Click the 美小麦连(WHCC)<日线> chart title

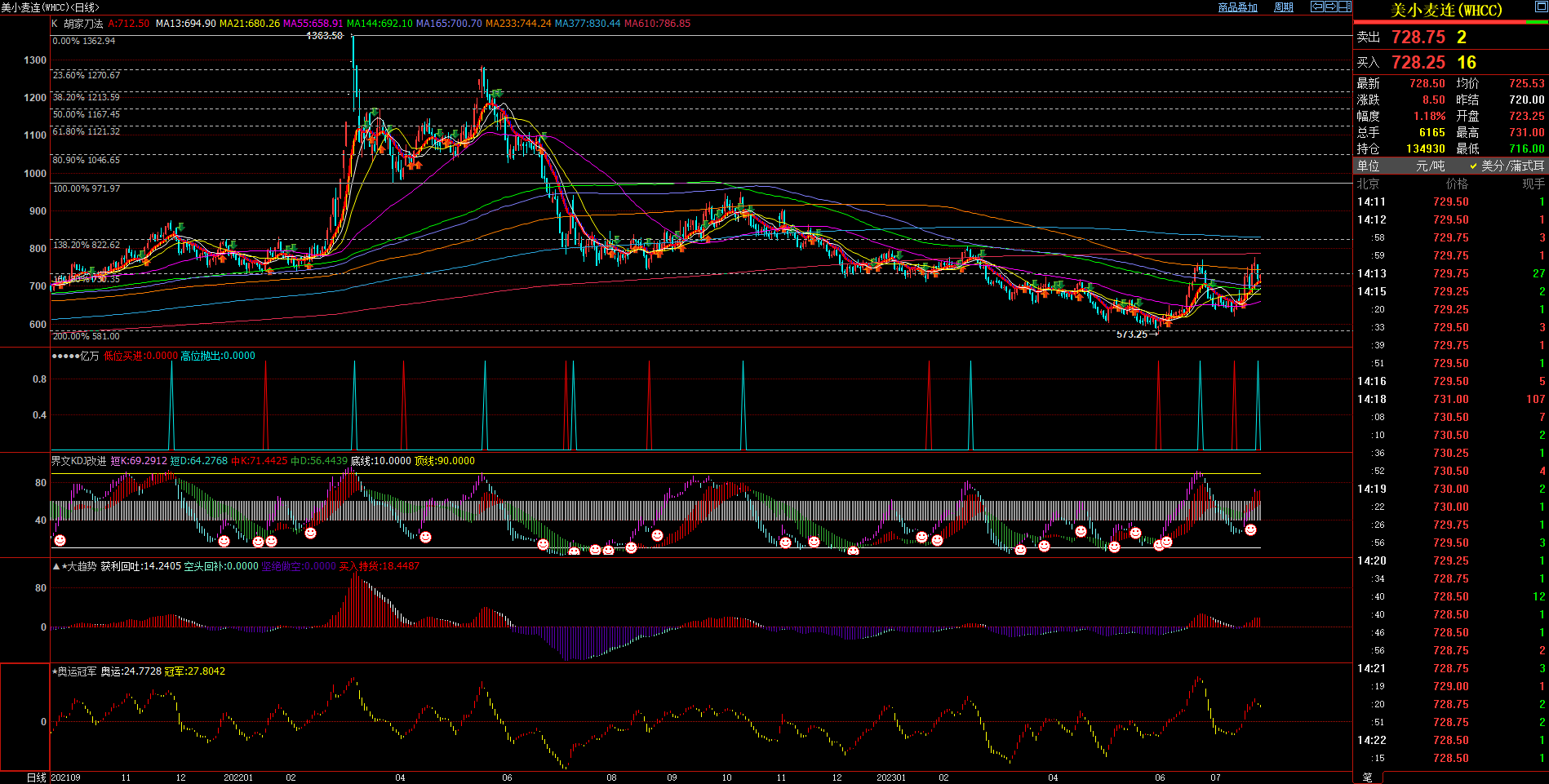click(x=50, y=7)
